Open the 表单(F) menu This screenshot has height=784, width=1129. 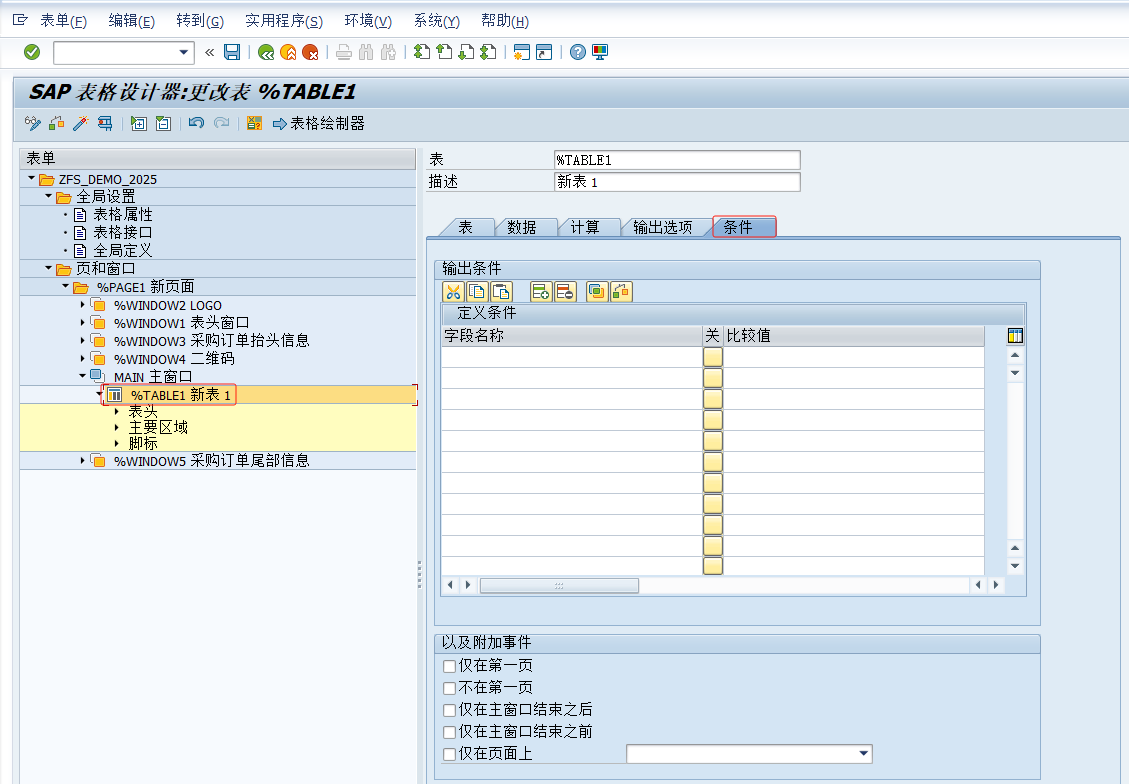pyautogui.click(x=63, y=21)
